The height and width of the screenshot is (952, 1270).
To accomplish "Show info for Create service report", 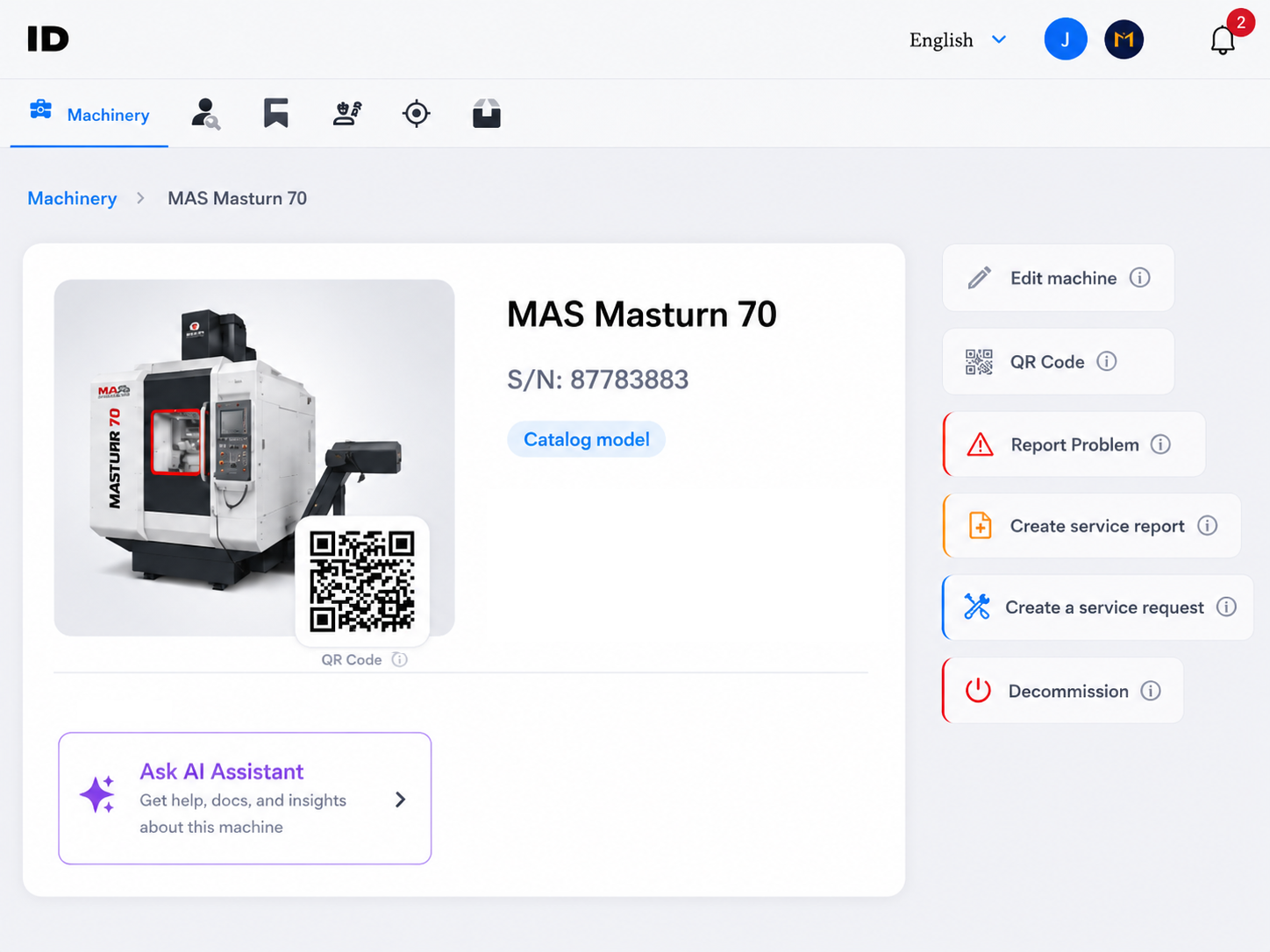I will click(1208, 526).
